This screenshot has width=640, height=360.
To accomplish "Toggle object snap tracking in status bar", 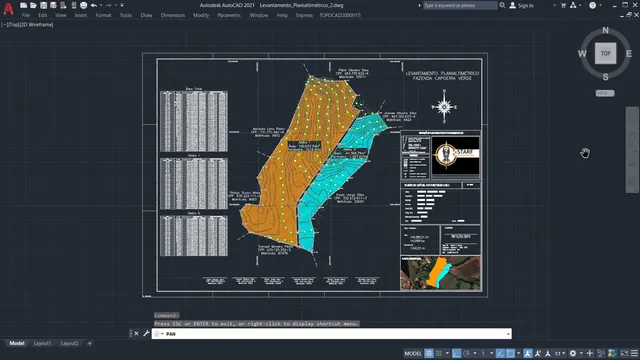I will 500,353.
